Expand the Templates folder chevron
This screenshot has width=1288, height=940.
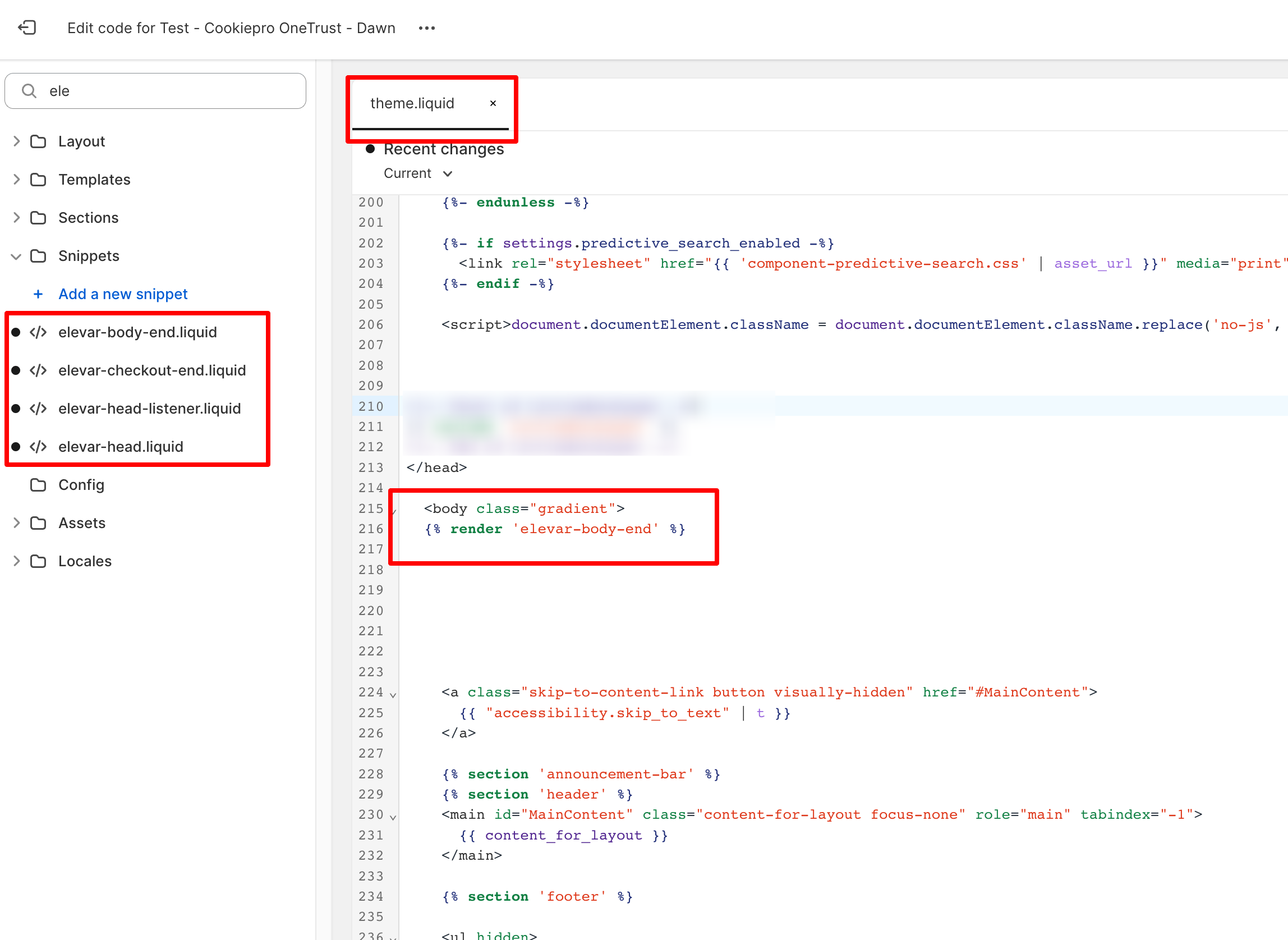point(16,179)
